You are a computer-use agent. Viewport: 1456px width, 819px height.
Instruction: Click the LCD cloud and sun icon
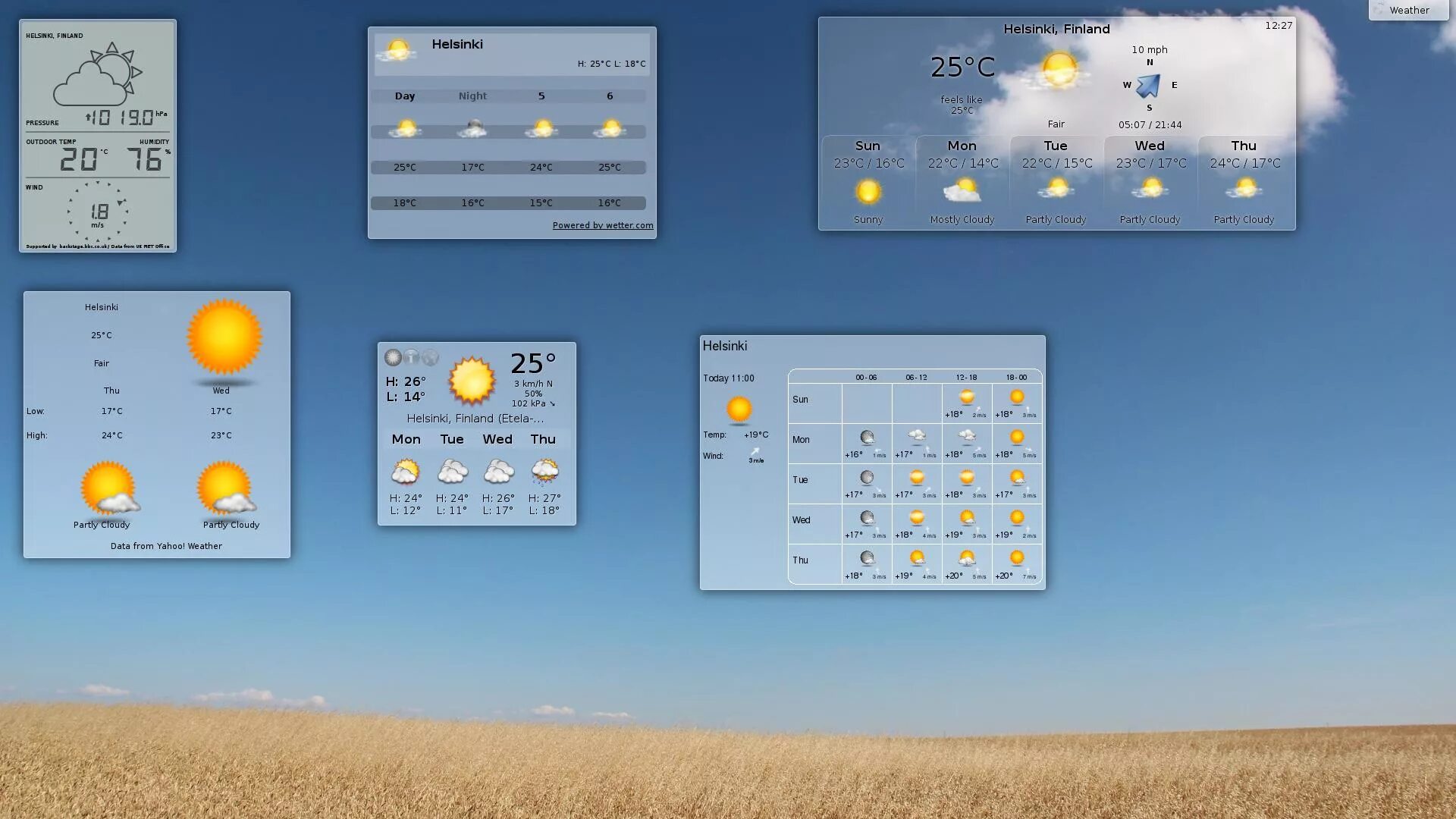[x=97, y=74]
